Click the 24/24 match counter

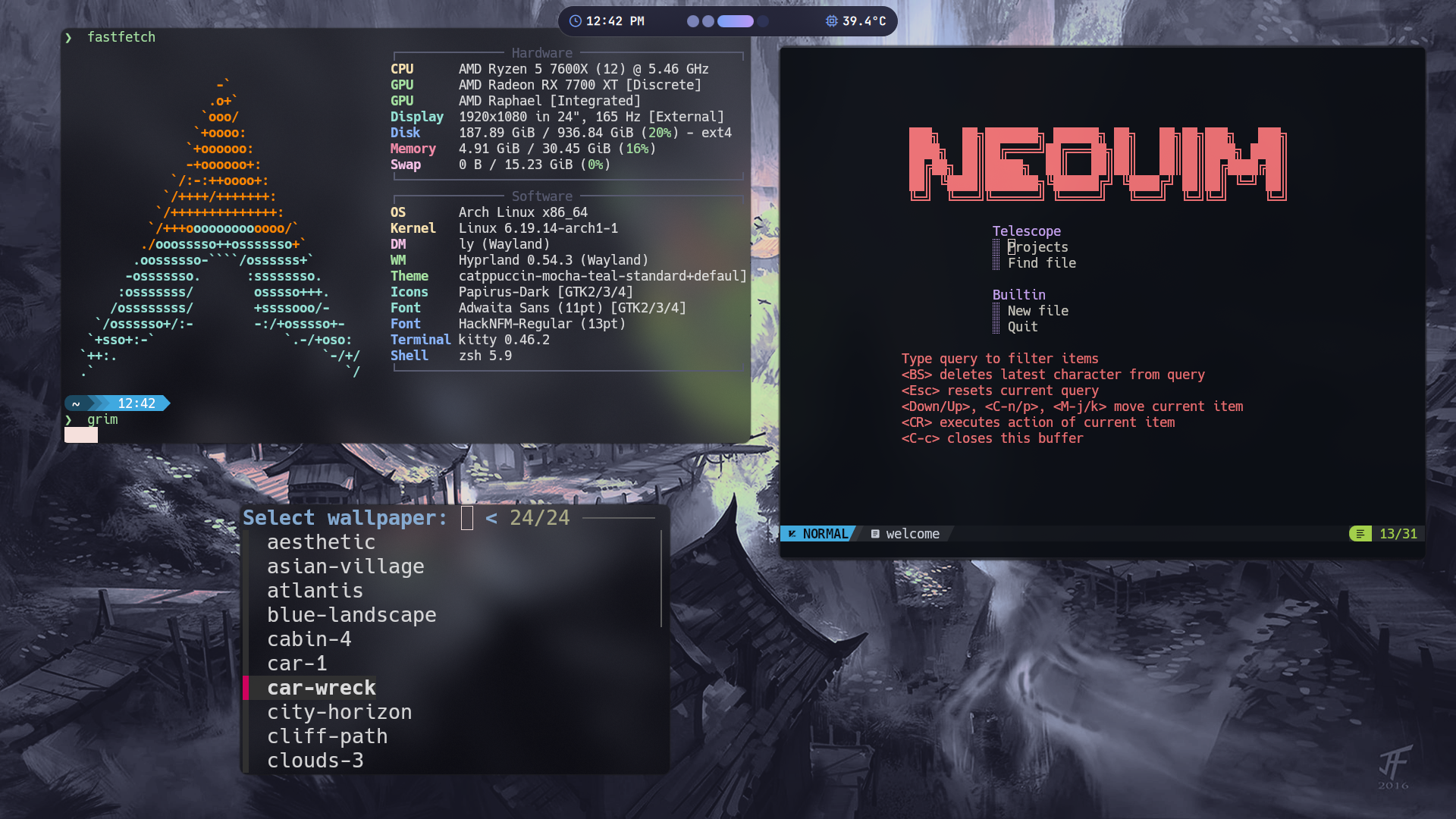click(540, 518)
